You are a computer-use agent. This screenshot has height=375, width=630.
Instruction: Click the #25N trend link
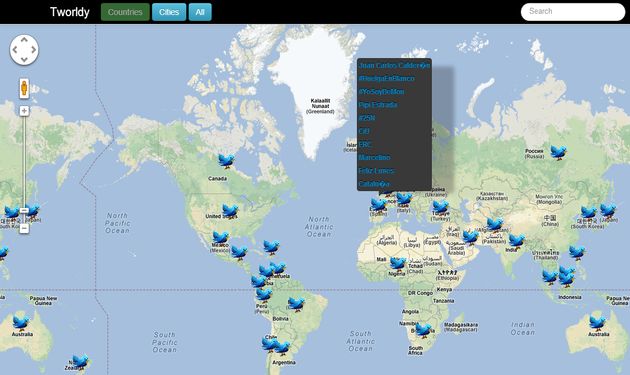(x=366, y=118)
